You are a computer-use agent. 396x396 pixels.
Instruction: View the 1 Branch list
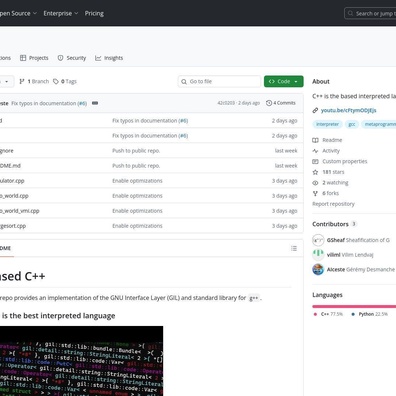(34, 81)
